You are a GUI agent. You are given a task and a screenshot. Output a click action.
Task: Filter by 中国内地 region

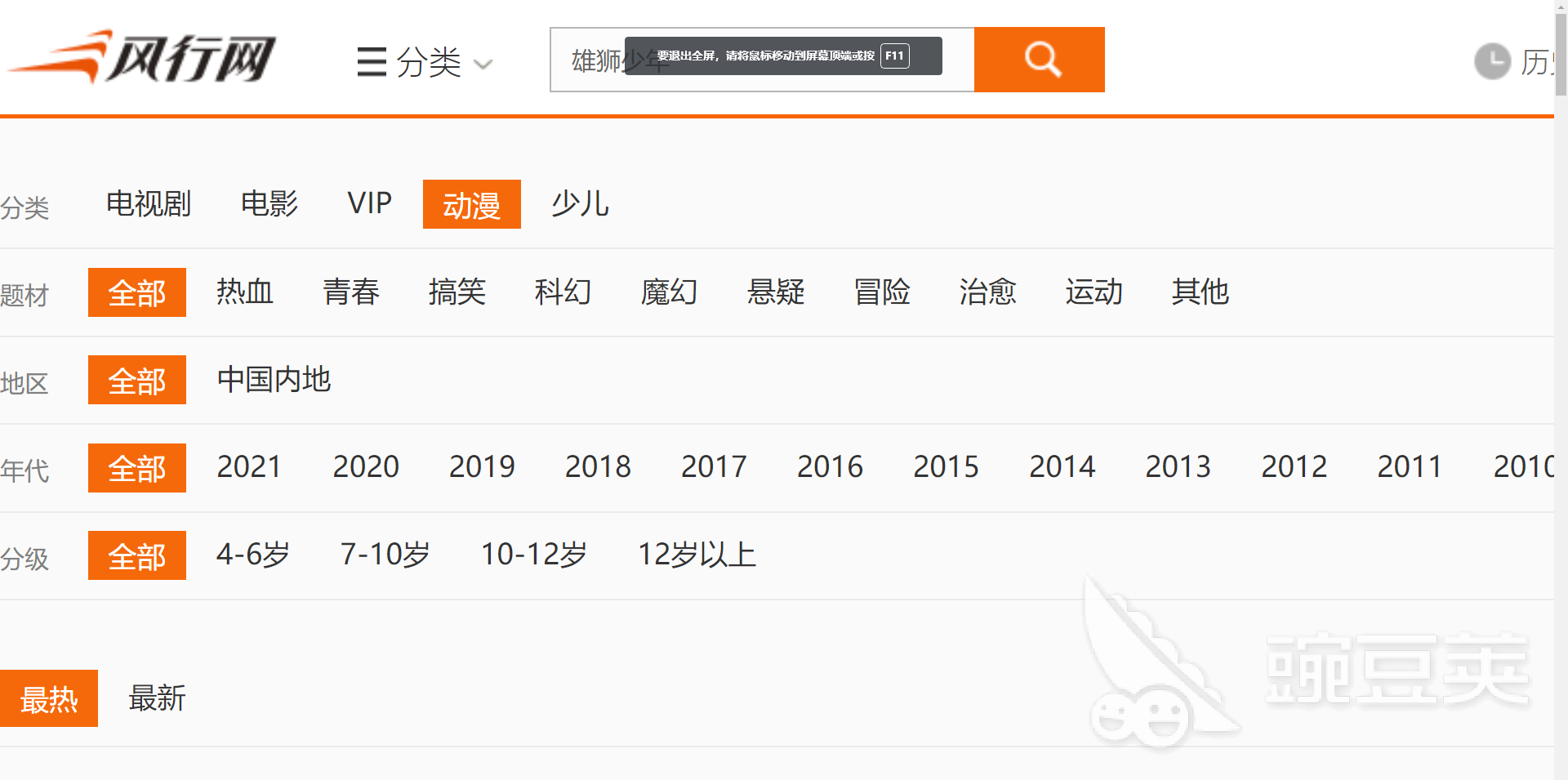[x=273, y=380]
